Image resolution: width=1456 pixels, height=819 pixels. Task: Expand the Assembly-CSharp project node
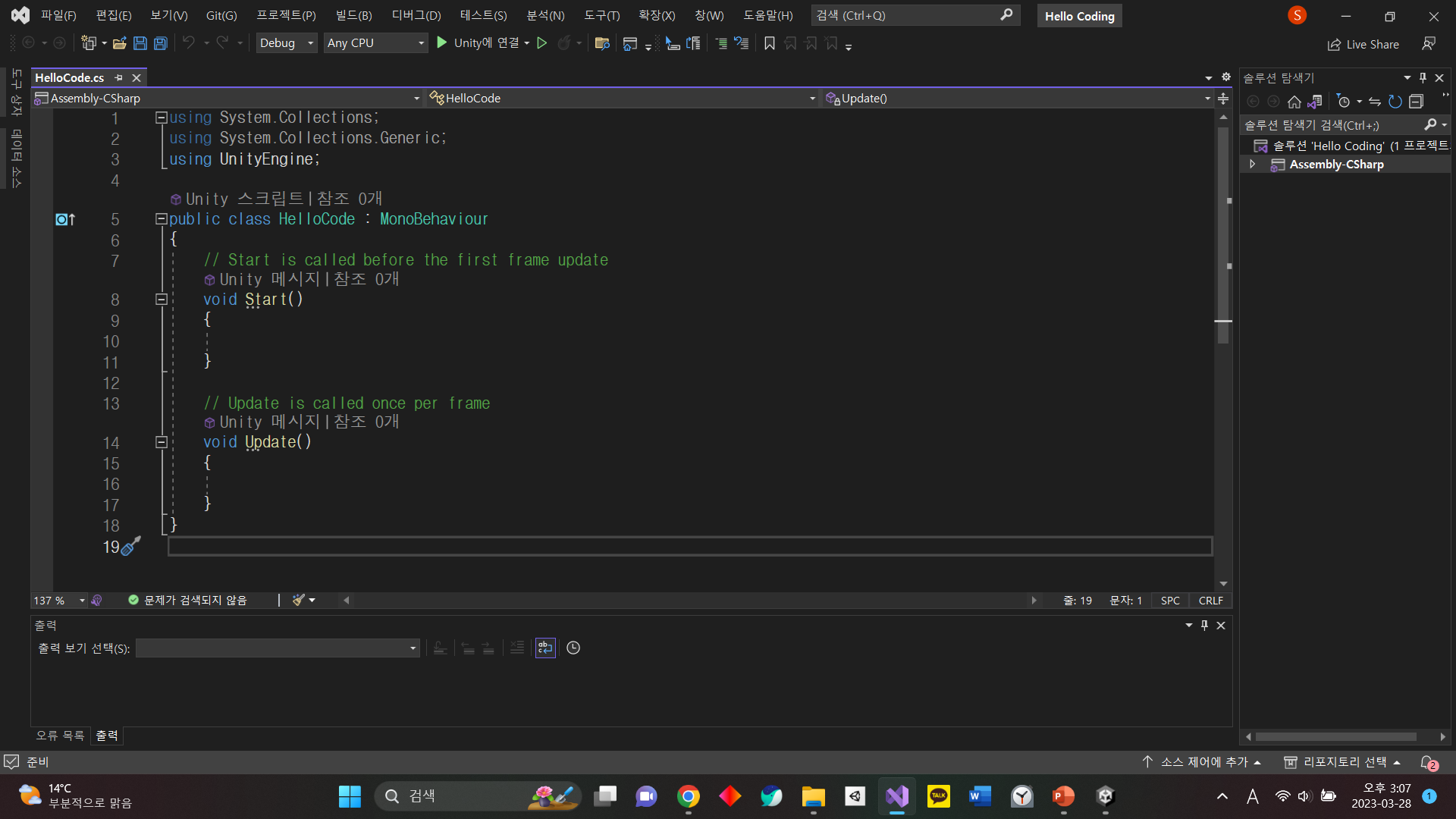[x=1252, y=164]
